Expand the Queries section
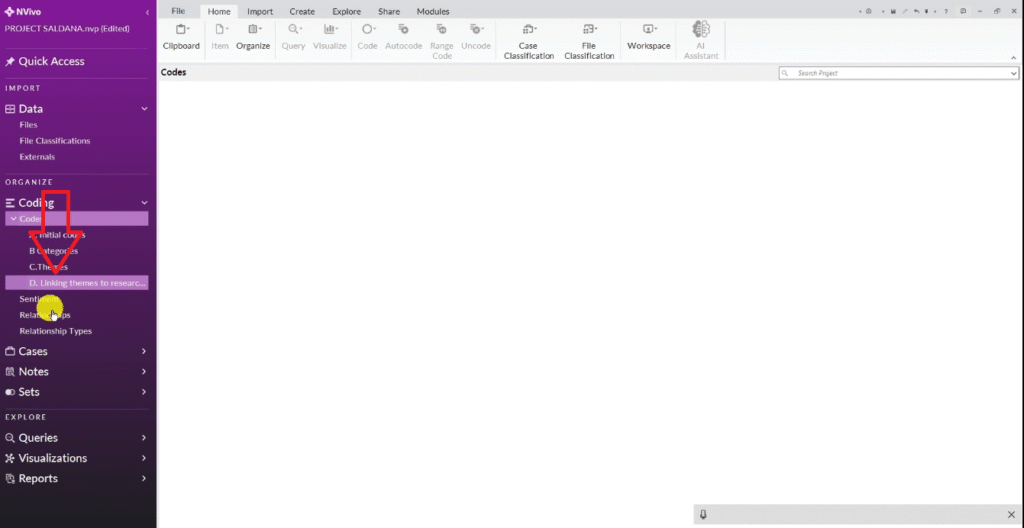 pos(144,438)
